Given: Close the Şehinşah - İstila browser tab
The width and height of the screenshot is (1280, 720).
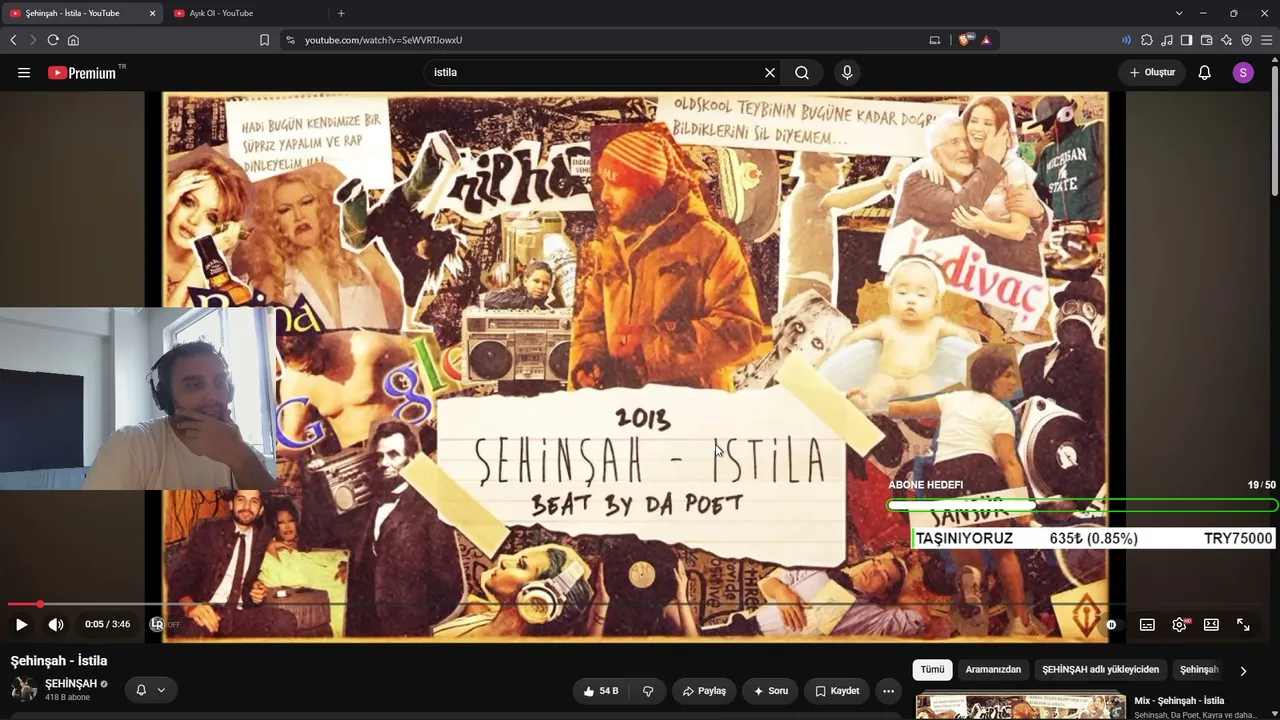Looking at the screenshot, I should pos(152,13).
